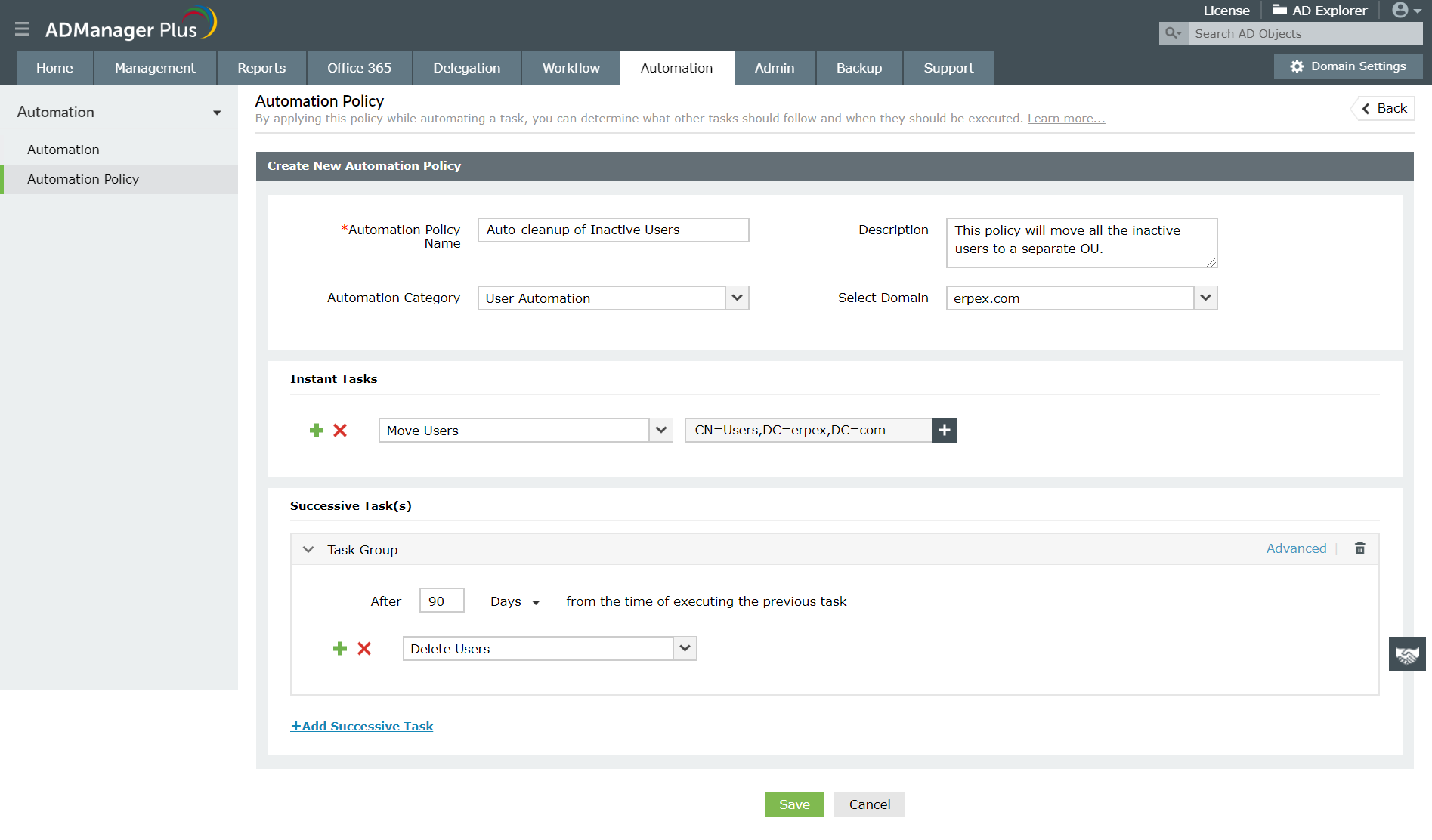Save the automation policy
The width and height of the screenshot is (1432, 840).
[793, 804]
